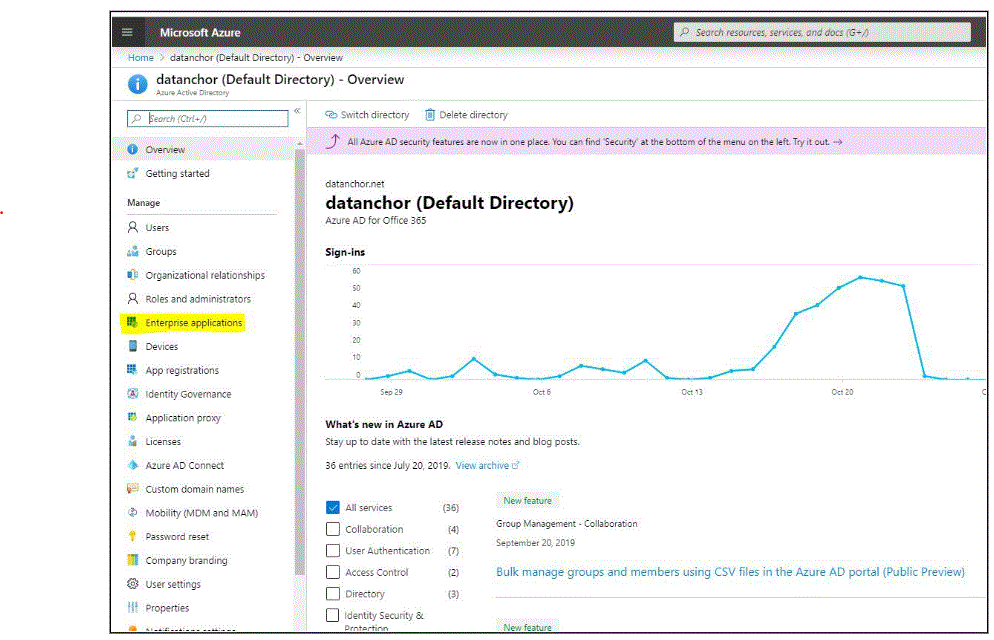This screenshot has width=994, height=640.
Task: Click Home breadcrumb link
Action: tap(141, 58)
